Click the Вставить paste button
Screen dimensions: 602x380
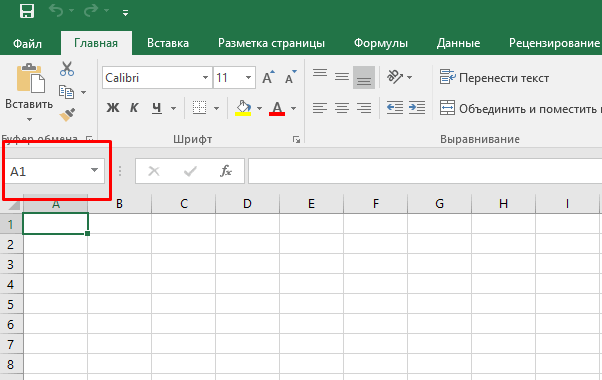click(29, 92)
